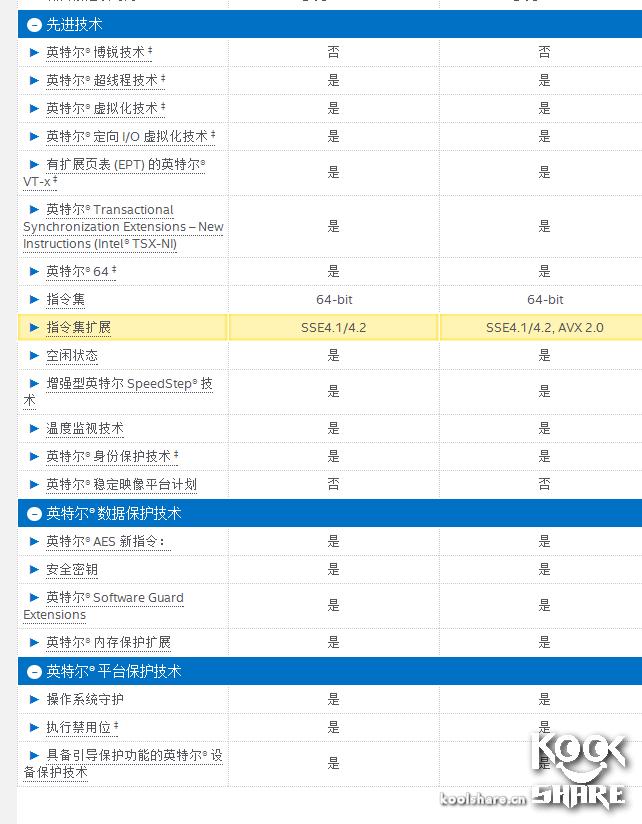Open the 增强型英特尔 SpeedStep 技术 link
The width and height of the screenshot is (642, 824).
pos(118,392)
